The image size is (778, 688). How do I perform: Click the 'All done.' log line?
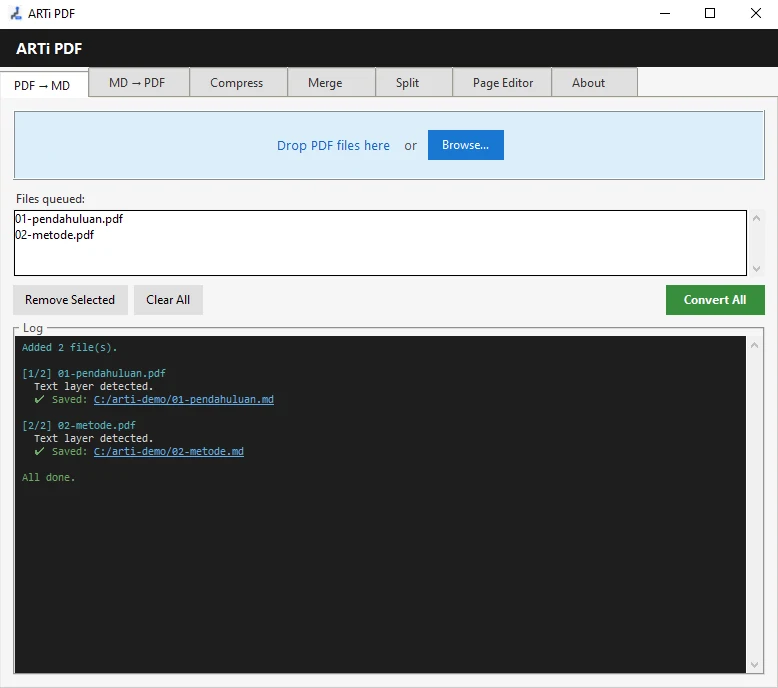(x=49, y=477)
